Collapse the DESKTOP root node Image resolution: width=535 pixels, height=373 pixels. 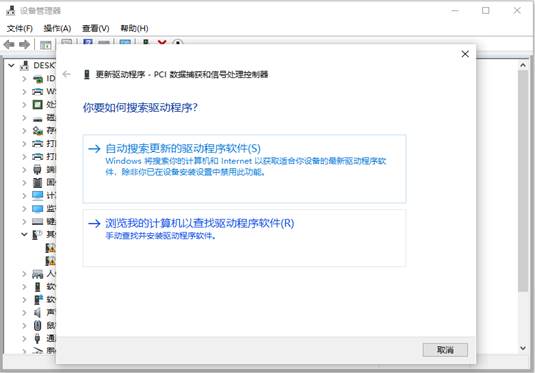pyautogui.click(x=12, y=65)
